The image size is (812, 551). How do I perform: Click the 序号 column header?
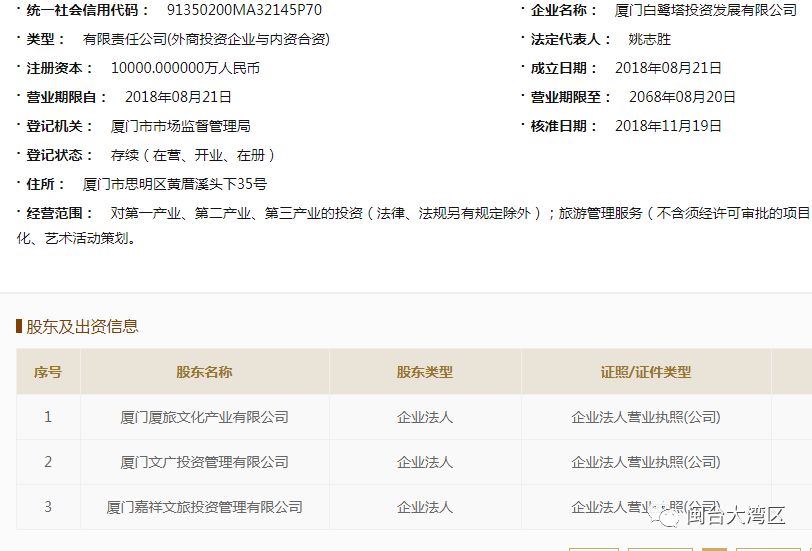click(x=48, y=372)
